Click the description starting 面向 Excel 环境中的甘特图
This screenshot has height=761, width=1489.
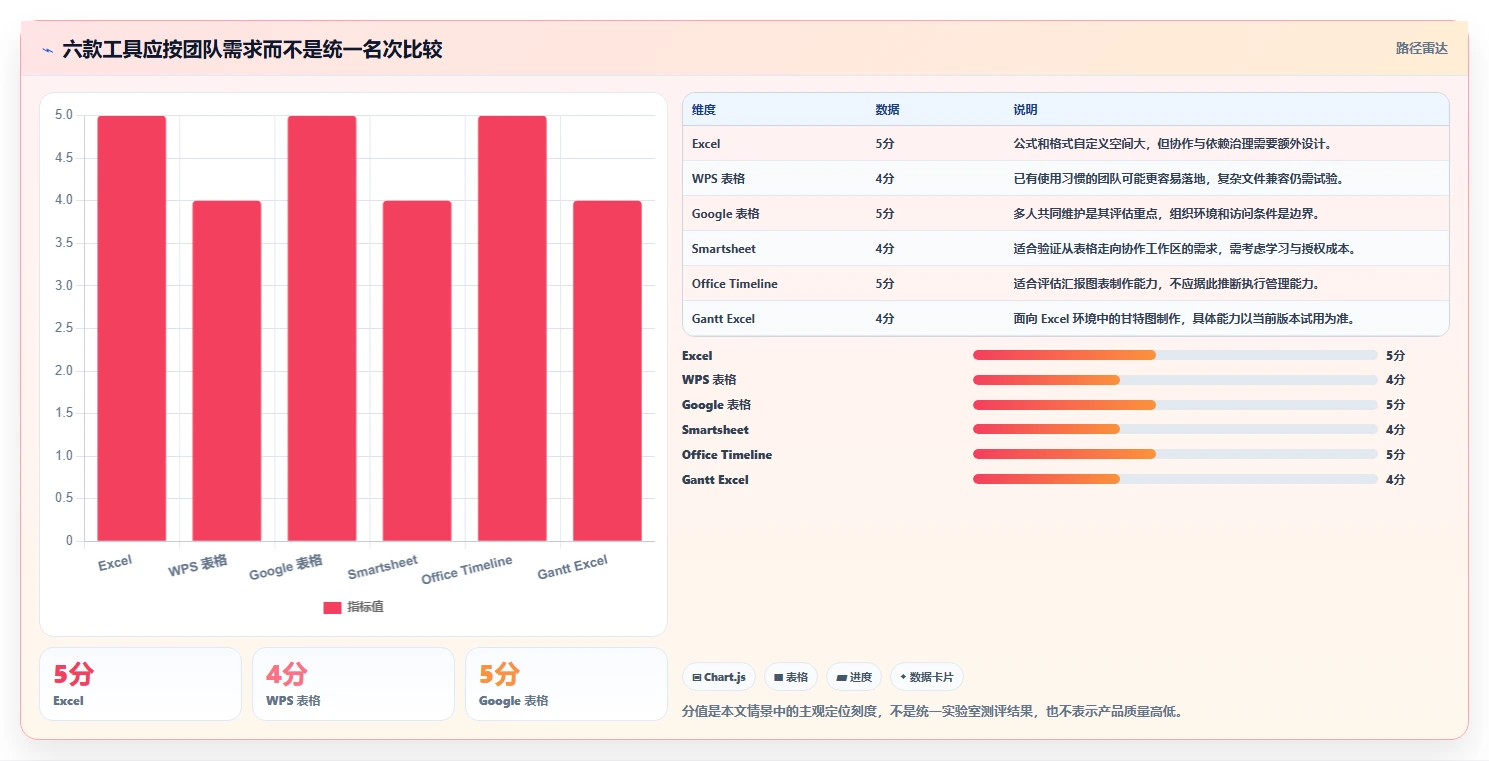1183,319
